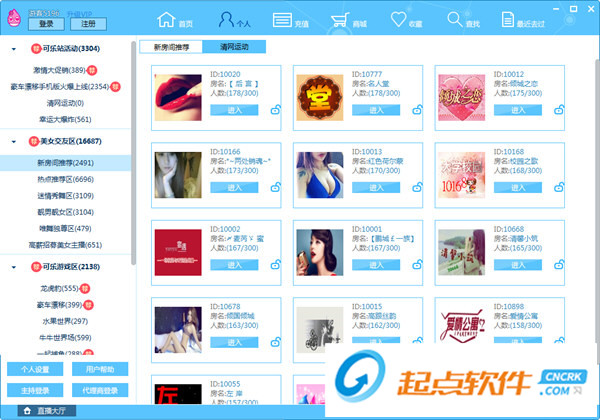This screenshot has height=420, width=600.
Task: Collapse the 可乐站活动(3304) group arrow
Action: [14, 49]
